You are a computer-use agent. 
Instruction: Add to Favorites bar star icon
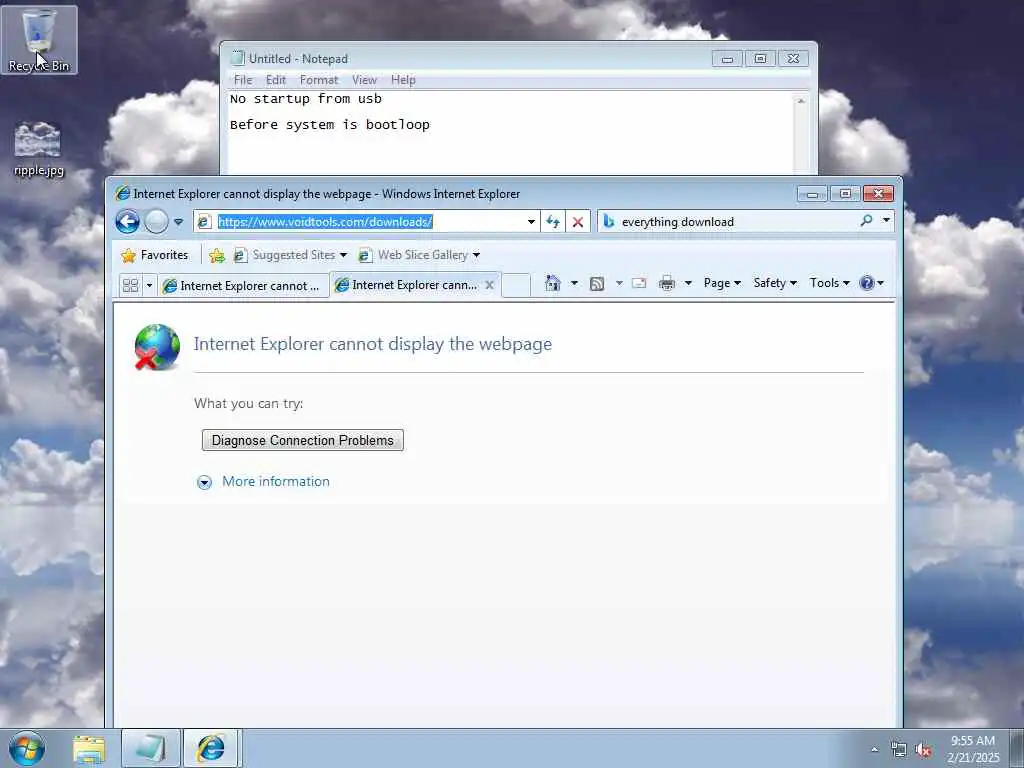(217, 255)
